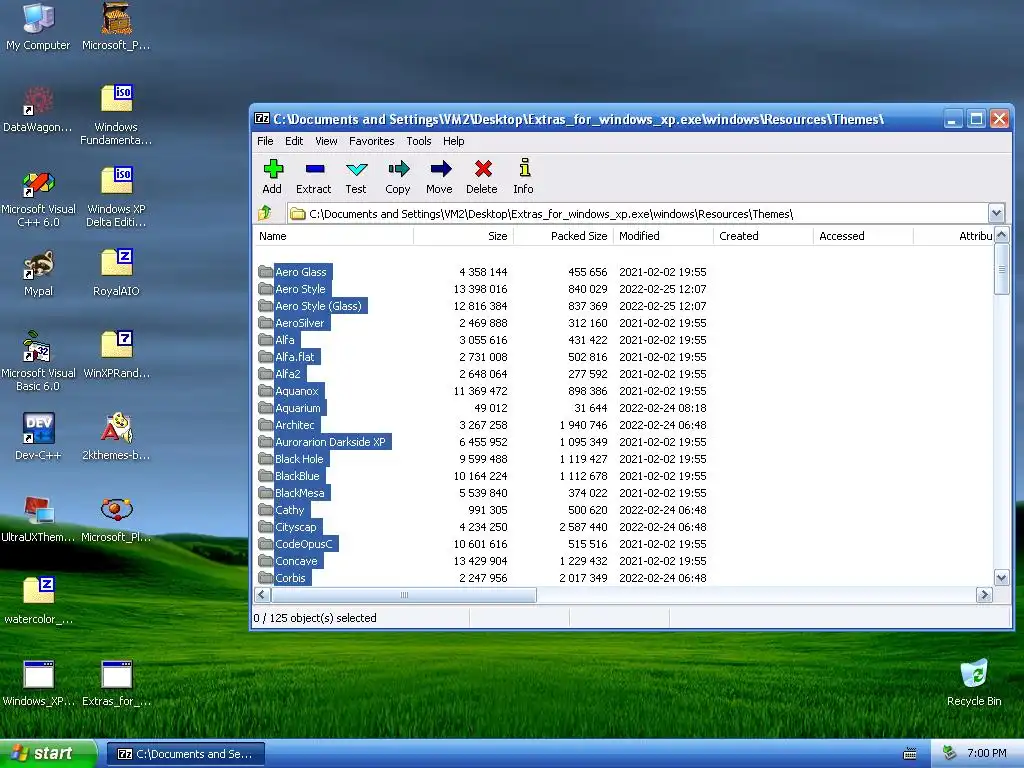Select the Aurorarion Darkside XP folder
1024x768 pixels.
tap(325, 441)
